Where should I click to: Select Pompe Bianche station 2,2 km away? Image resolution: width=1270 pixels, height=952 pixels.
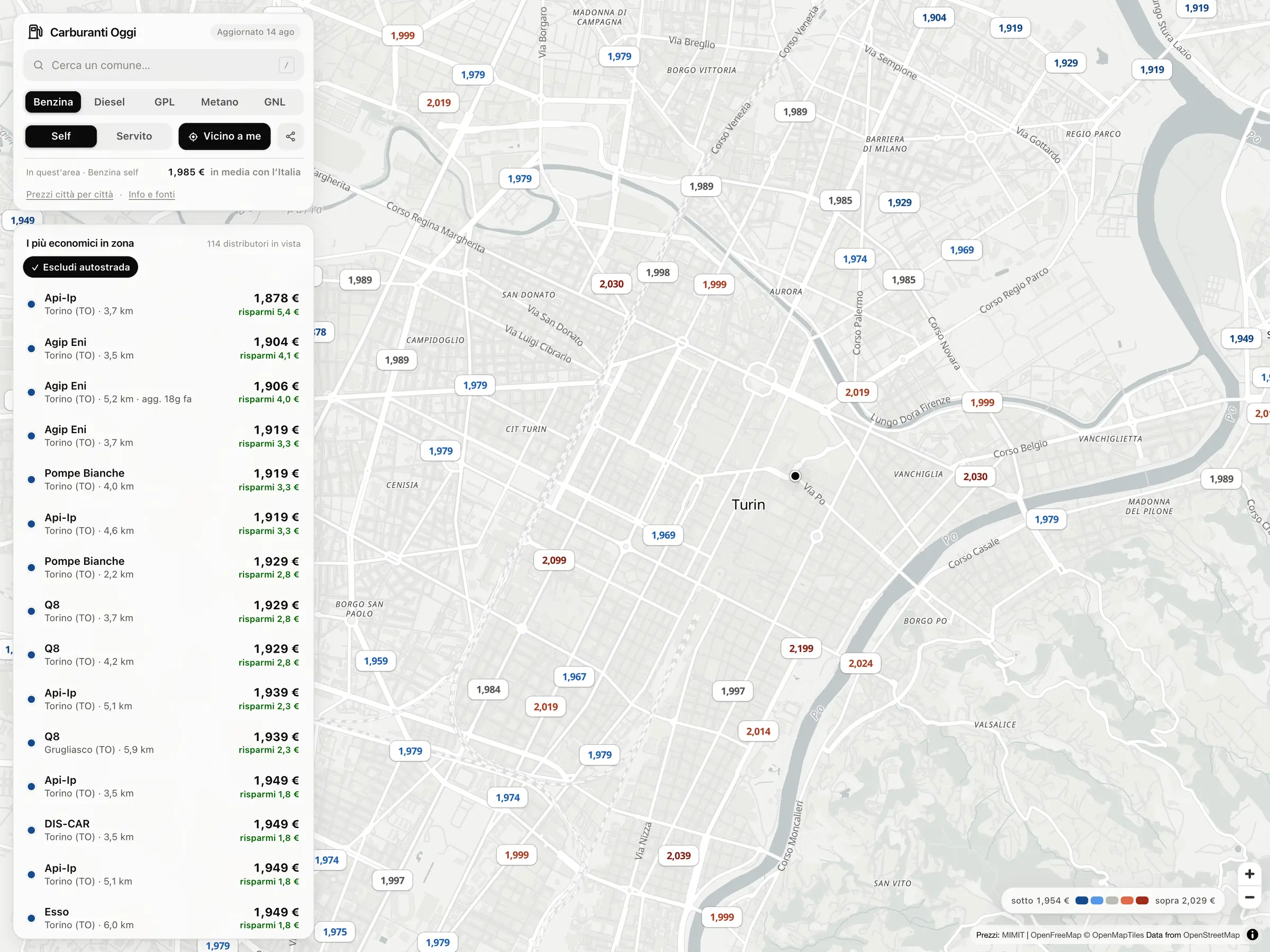[164, 567]
